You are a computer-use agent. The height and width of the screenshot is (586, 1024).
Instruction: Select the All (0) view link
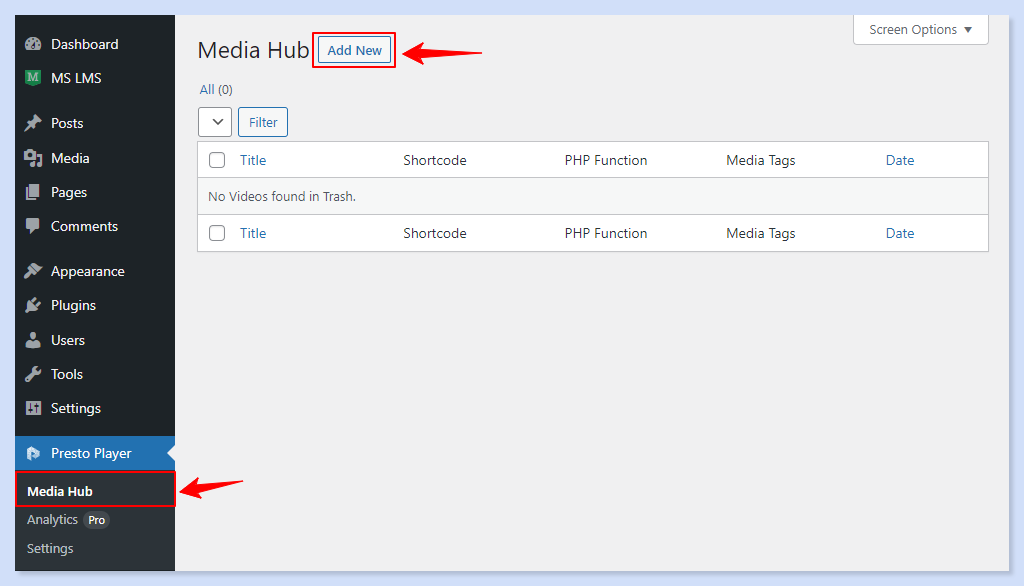click(x=216, y=90)
